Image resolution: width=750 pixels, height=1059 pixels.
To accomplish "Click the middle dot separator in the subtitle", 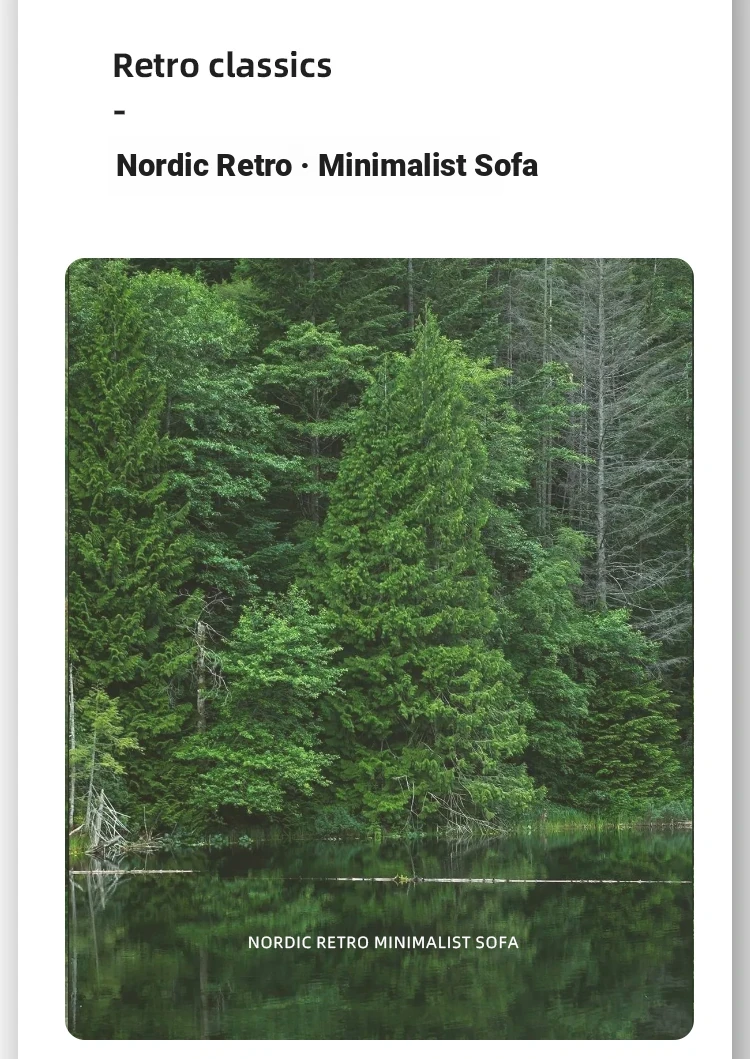I will click(305, 166).
